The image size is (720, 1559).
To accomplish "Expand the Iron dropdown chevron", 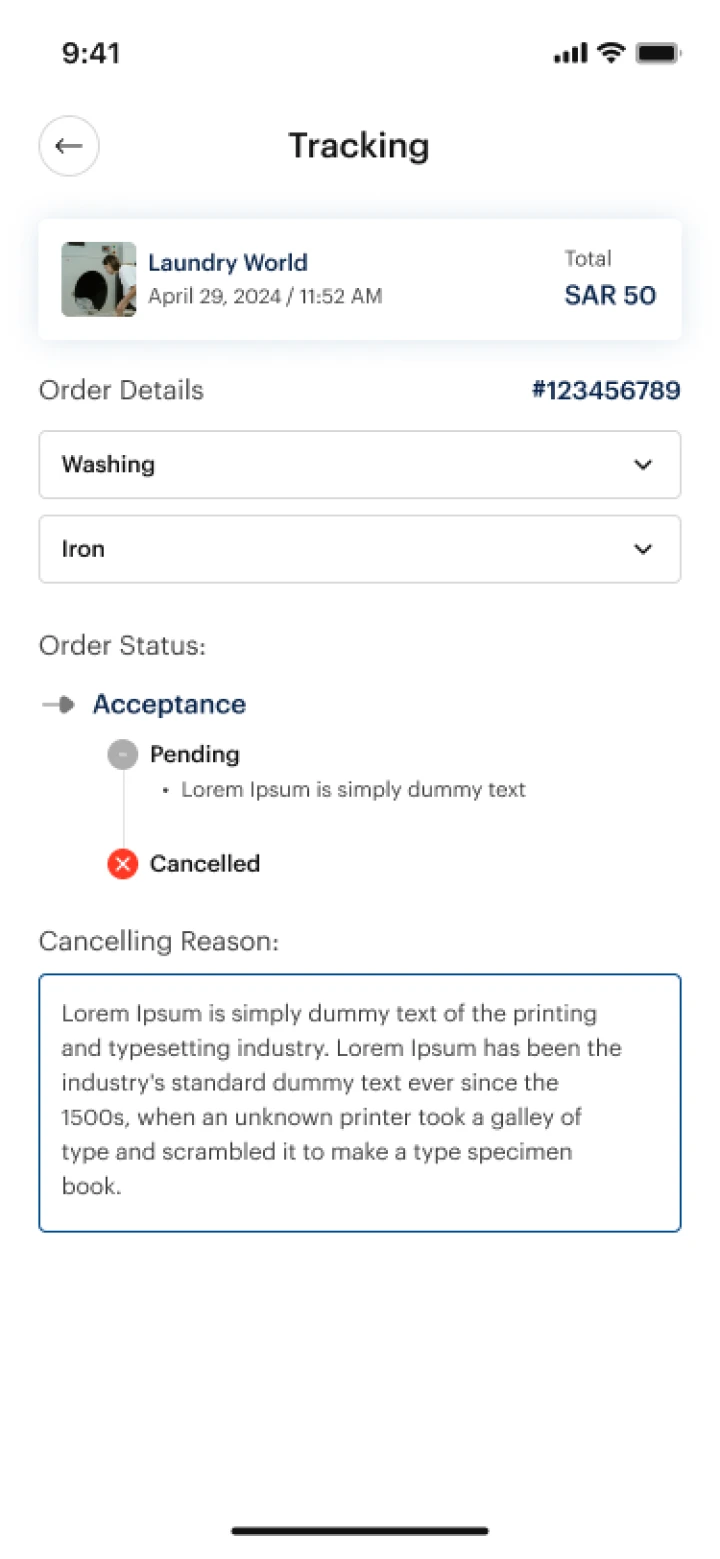I will point(643,549).
